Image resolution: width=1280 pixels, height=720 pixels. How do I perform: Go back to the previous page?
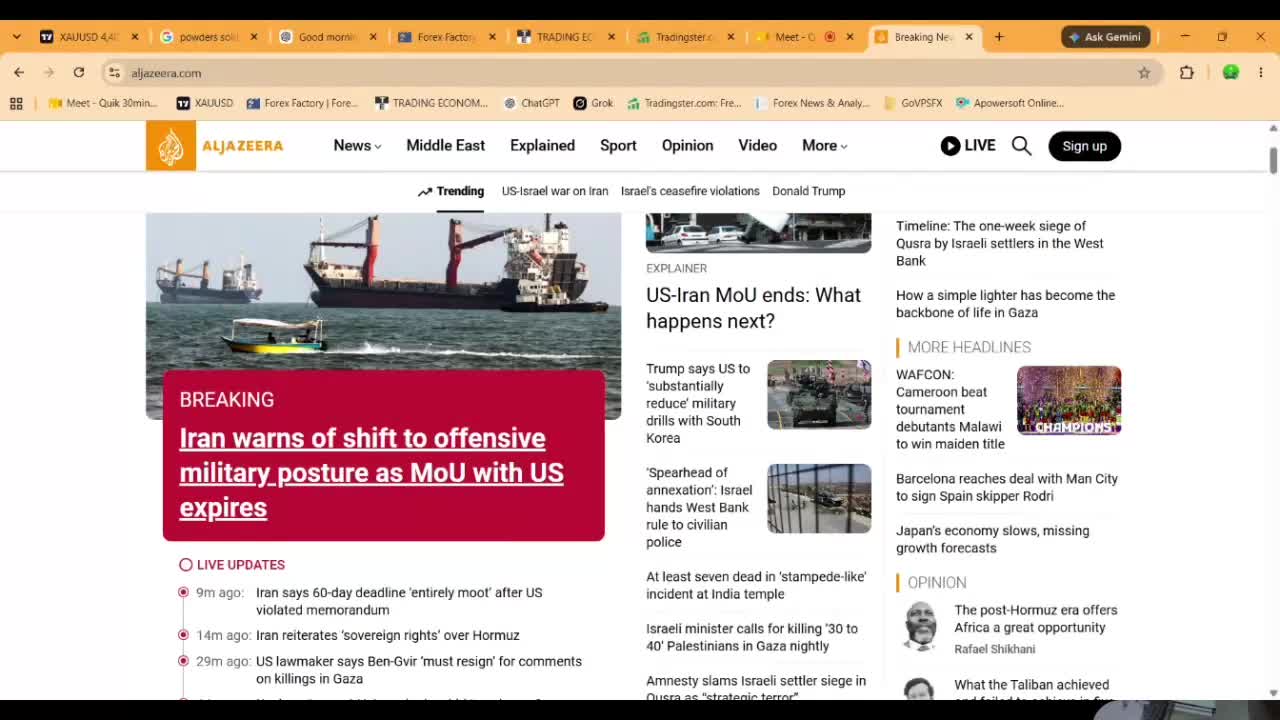pyautogui.click(x=19, y=72)
